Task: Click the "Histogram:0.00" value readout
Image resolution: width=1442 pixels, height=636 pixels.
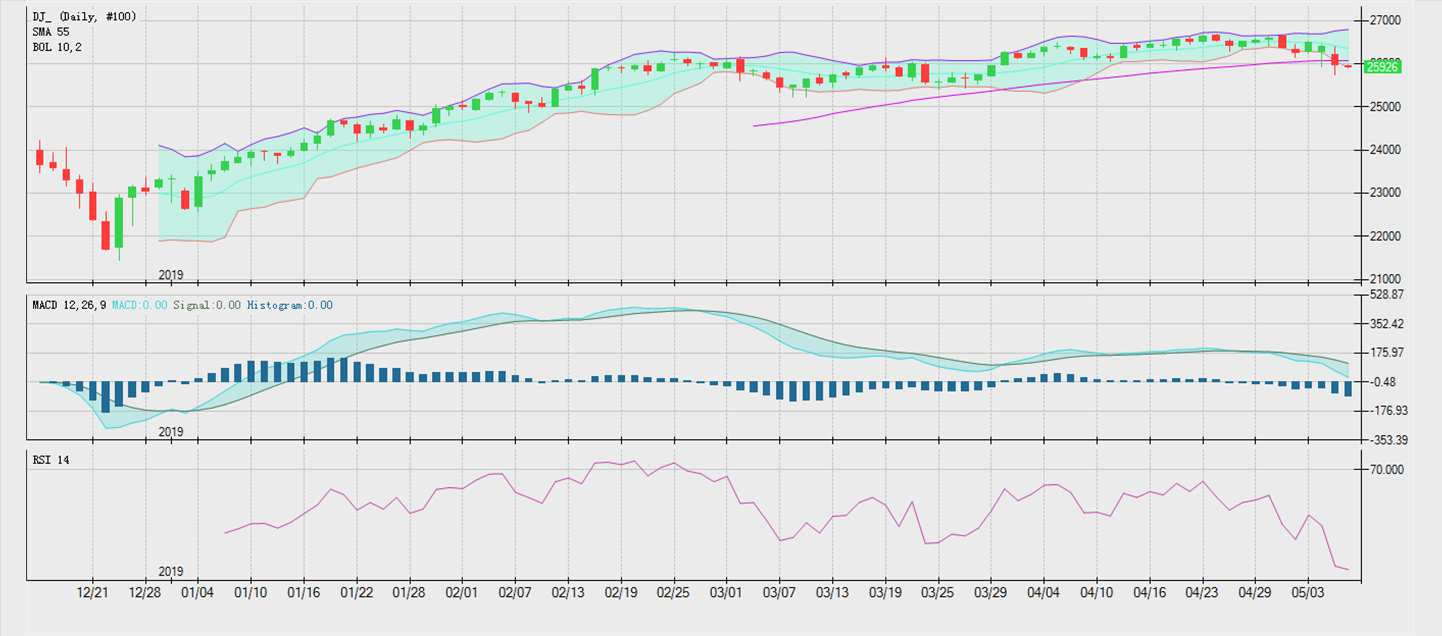Action: (290, 305)
